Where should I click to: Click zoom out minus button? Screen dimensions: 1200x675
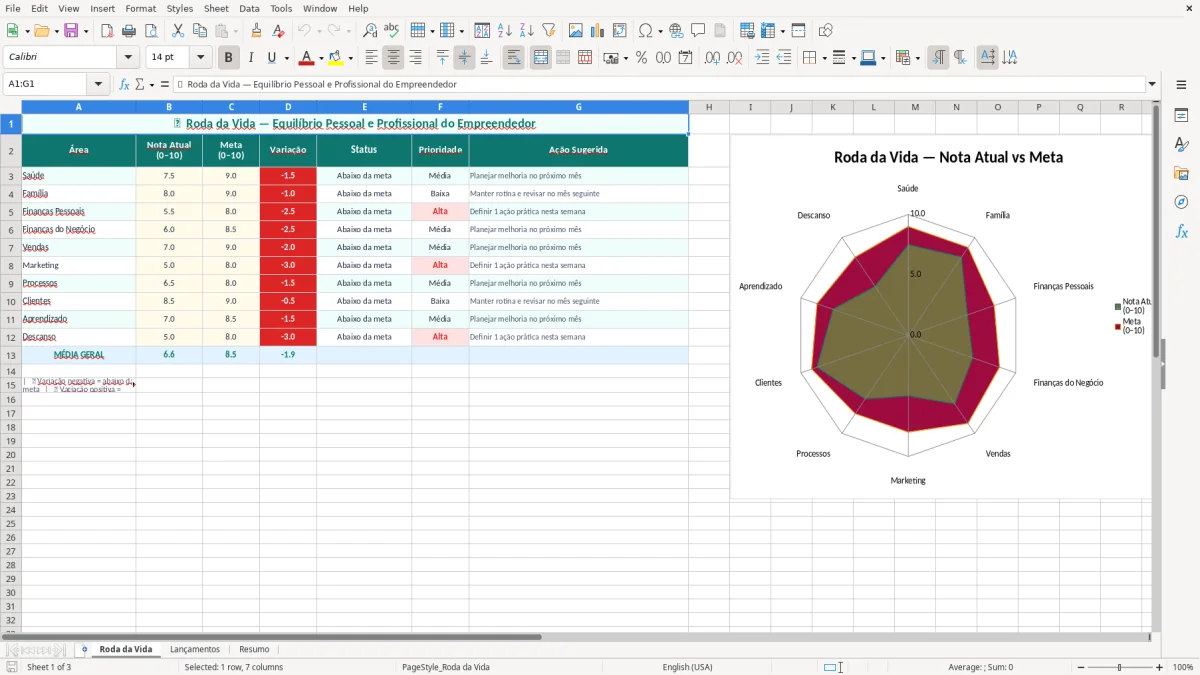tap(1079, 667)
